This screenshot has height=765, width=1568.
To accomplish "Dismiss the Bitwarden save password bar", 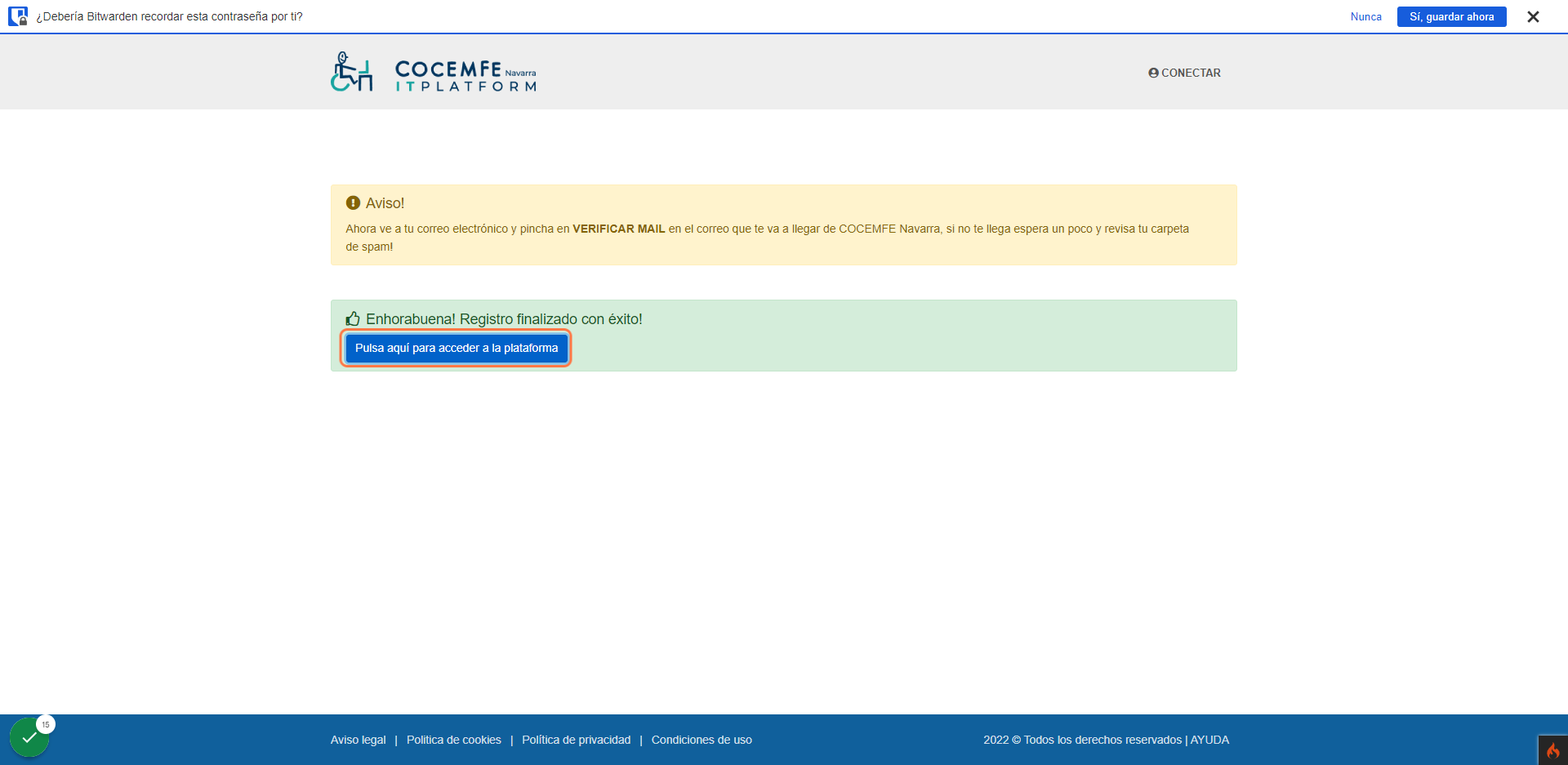I will point(1533,16).
